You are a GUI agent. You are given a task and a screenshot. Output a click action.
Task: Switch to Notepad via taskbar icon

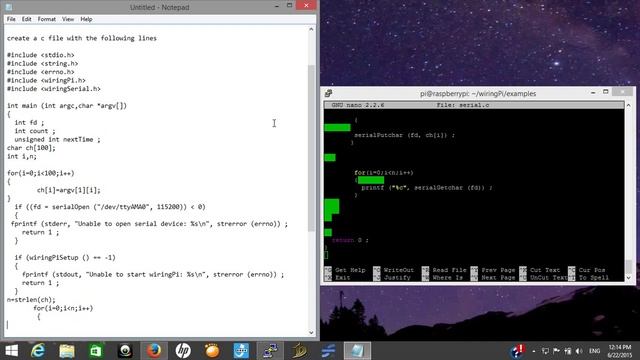coord(358,351)
